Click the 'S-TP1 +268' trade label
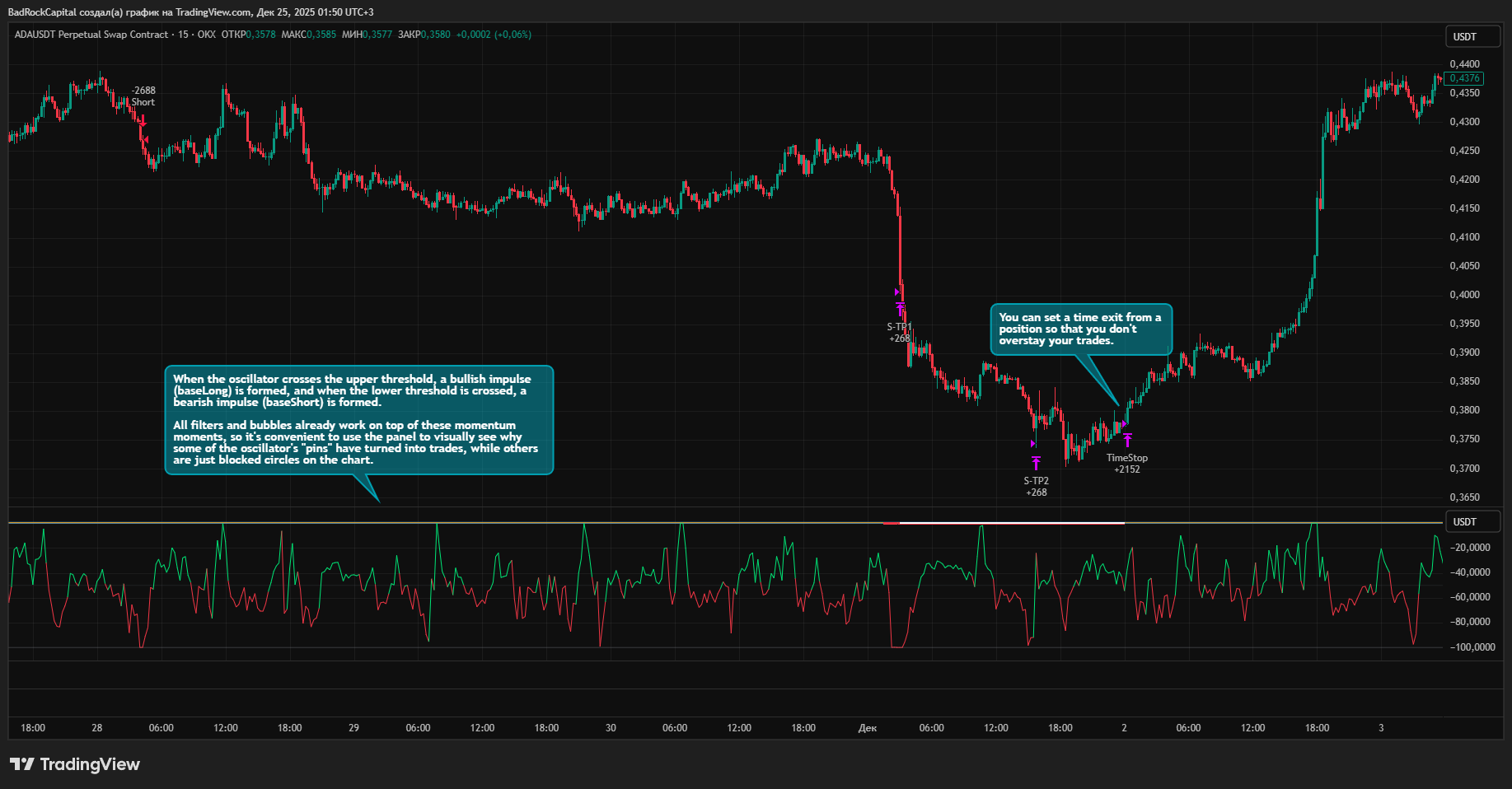 (x=899, y=333)
